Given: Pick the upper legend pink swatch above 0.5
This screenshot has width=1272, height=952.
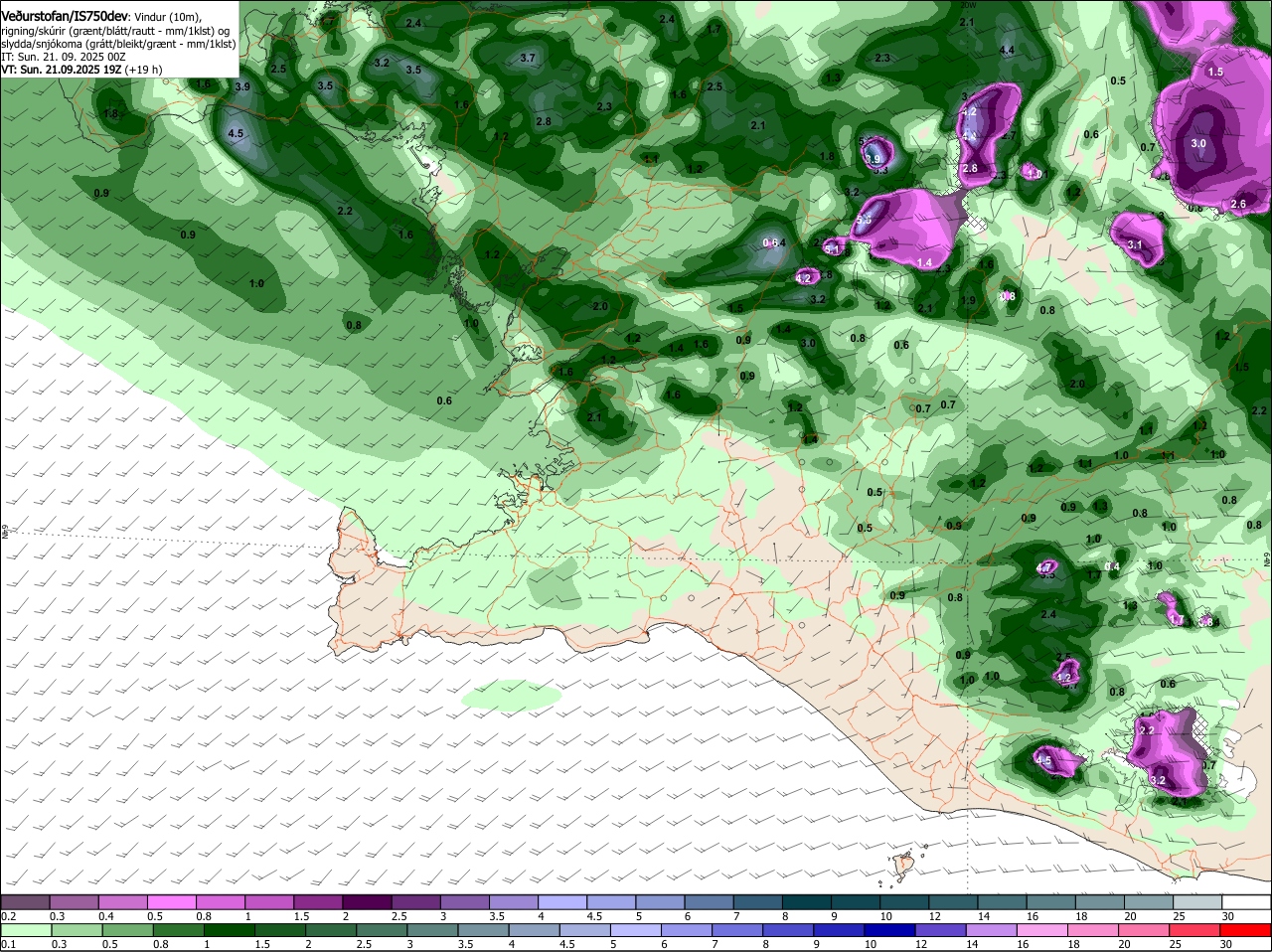Looking at the screenshot, I should (171, 901).
